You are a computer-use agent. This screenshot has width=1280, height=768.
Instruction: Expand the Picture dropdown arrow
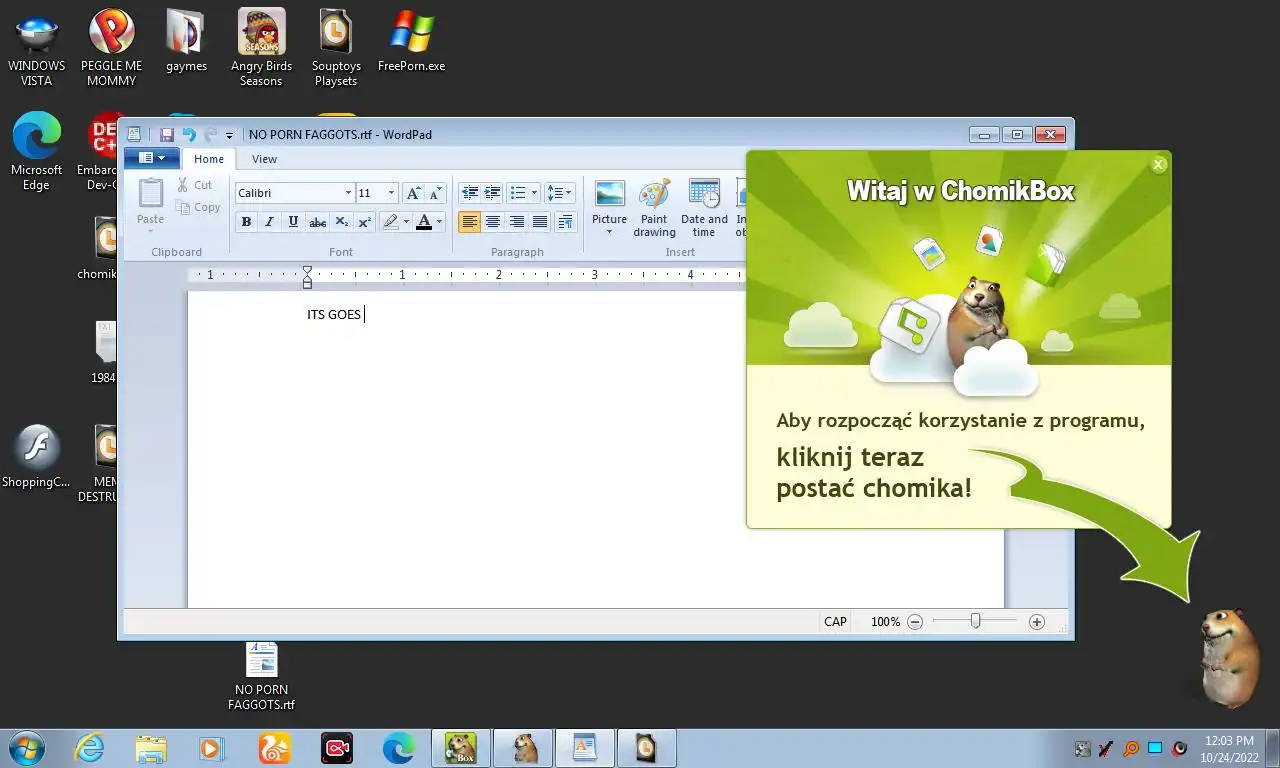609,232
